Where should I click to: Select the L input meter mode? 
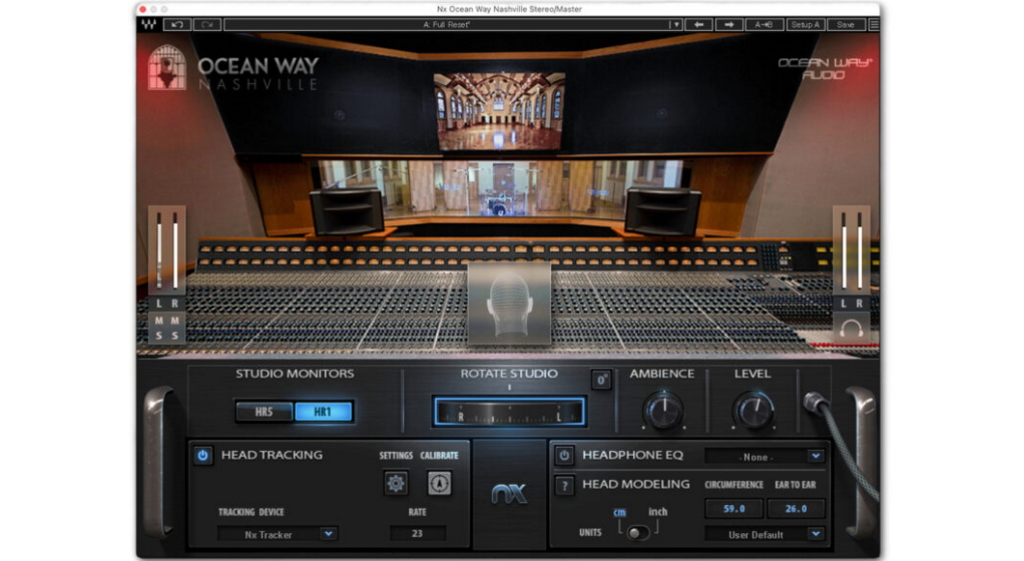click(159, 304)
